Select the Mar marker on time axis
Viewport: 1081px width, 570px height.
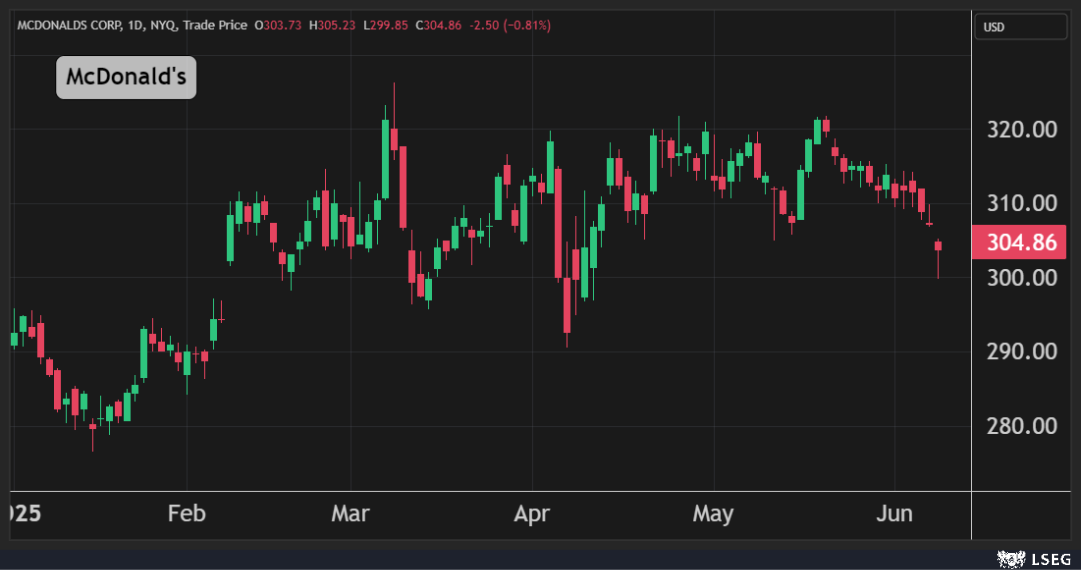pyautogui.click(x=351, y=514)
